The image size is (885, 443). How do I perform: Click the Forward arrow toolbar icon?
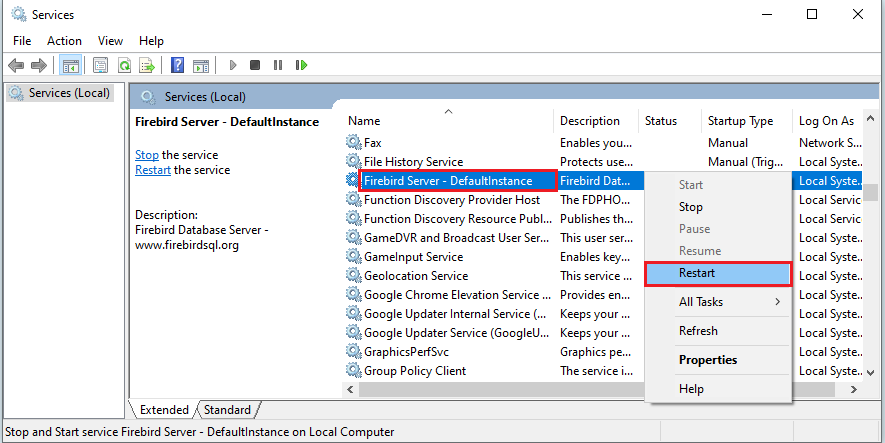(38, 65)
